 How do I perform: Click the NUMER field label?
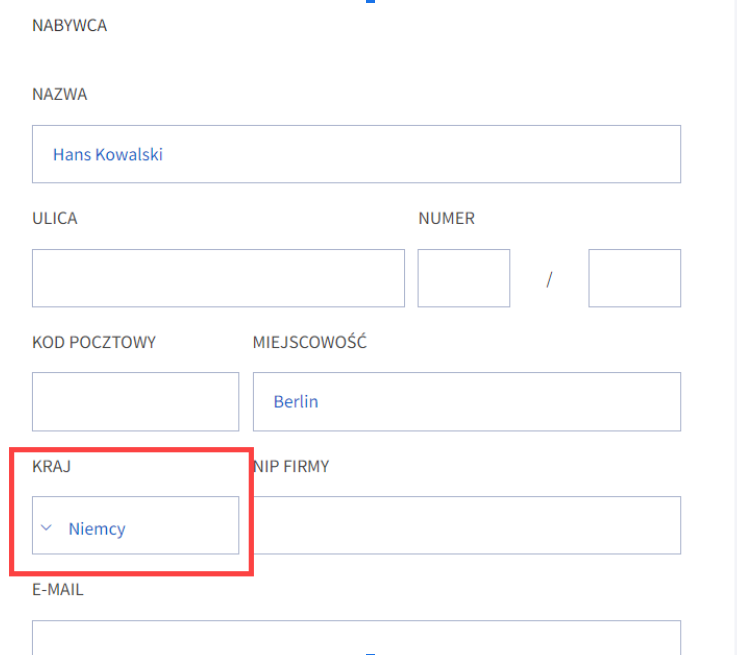pyautogui.click(x=447, y=218)
